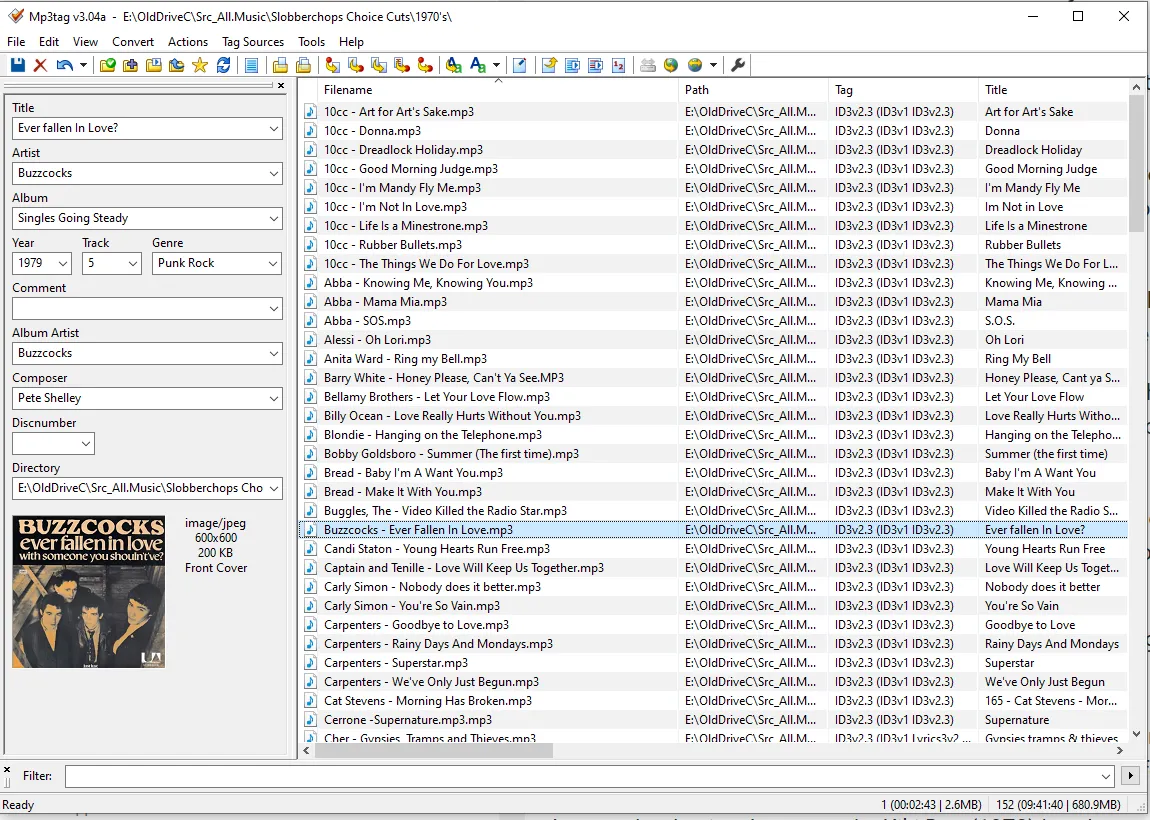The image size is (1150, 820).
Task: Click the Filename - Tag converter icon
Action: (x=356, y=65)
